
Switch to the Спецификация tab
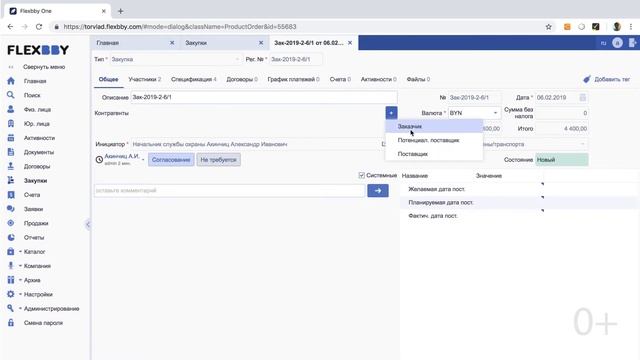click(193, 79)
